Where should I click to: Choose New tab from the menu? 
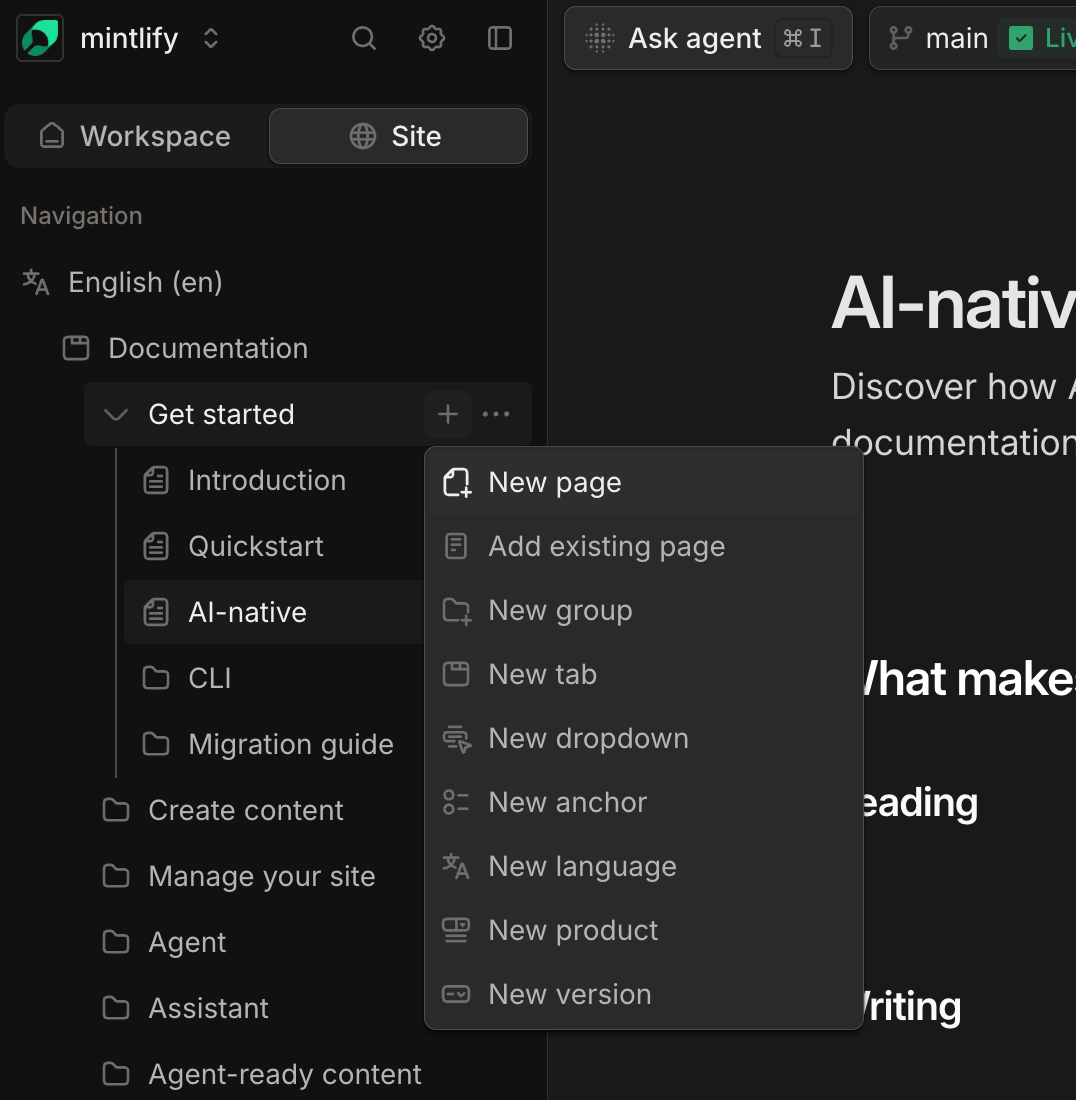643,674
